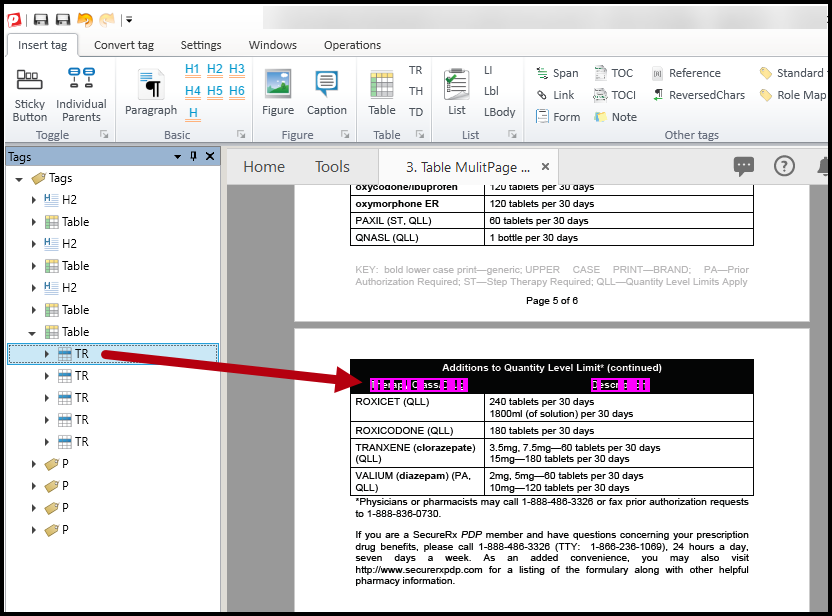The image size is (832, 616).
Task: Insert a Note tag
Action: 616,117
